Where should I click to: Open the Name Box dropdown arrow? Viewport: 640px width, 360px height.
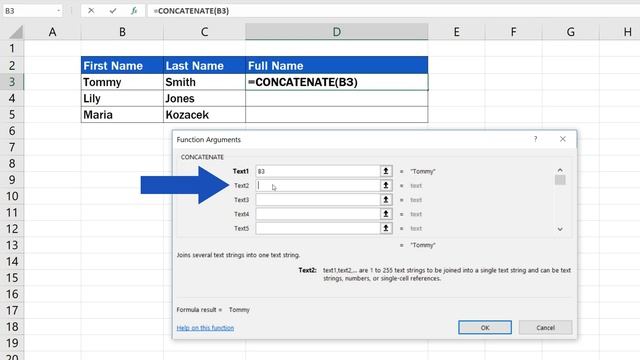tap(59, 11)
